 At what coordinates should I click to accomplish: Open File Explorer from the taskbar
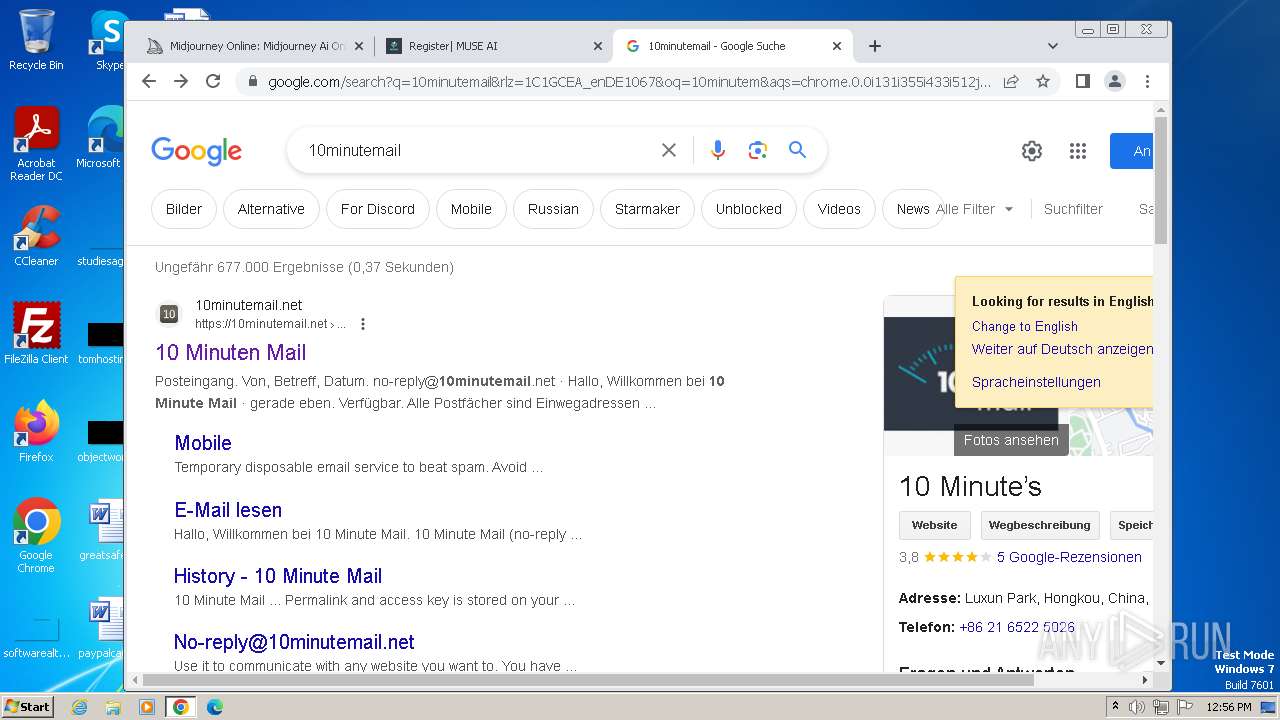[x=113, y=707]
